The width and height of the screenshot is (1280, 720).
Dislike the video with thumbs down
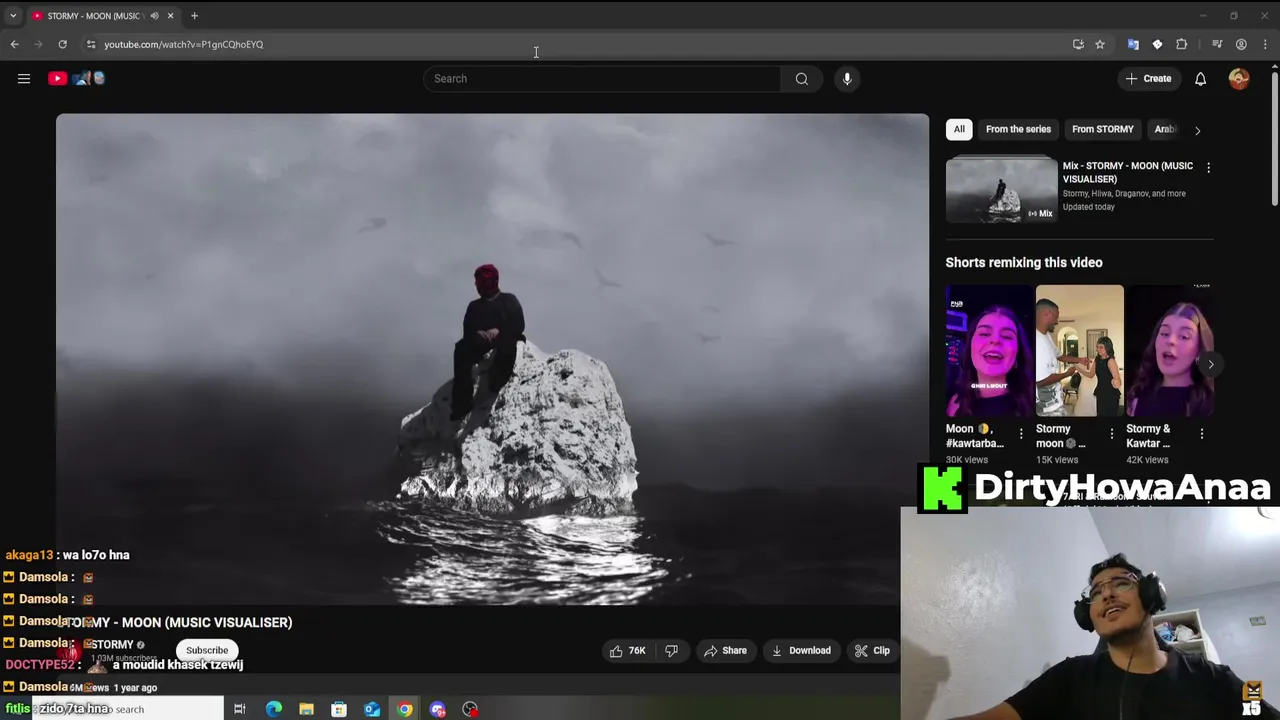point(671,651)
